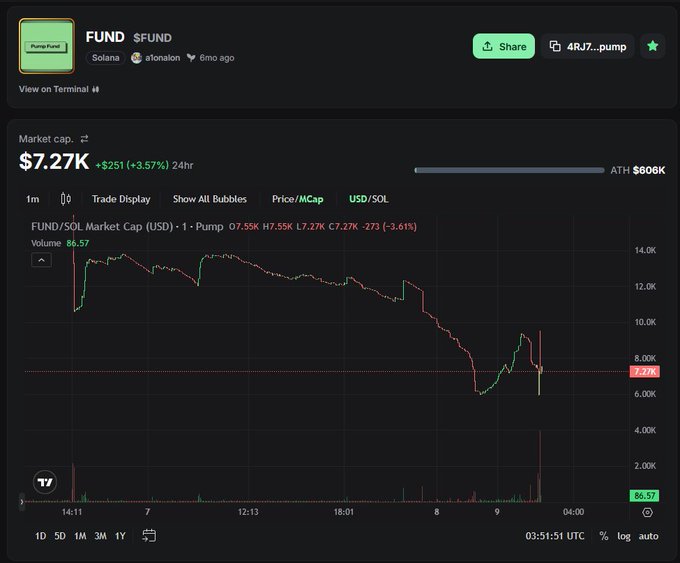Open the a1onalon creator profile

(x=156, y=58)
